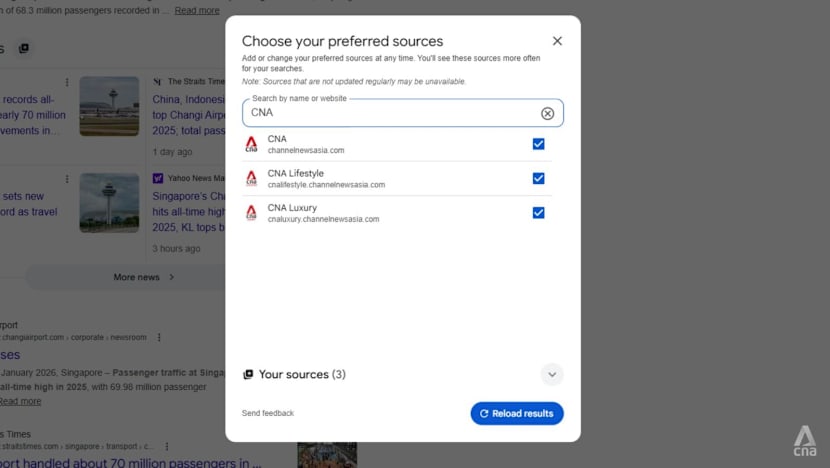Open three-dot menu beside changiairport.com result

click(159, 338)
